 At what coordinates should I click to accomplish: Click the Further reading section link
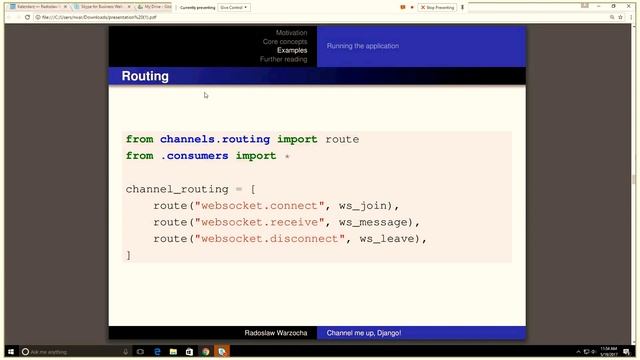pyautogui.click(x=283, y=59)
